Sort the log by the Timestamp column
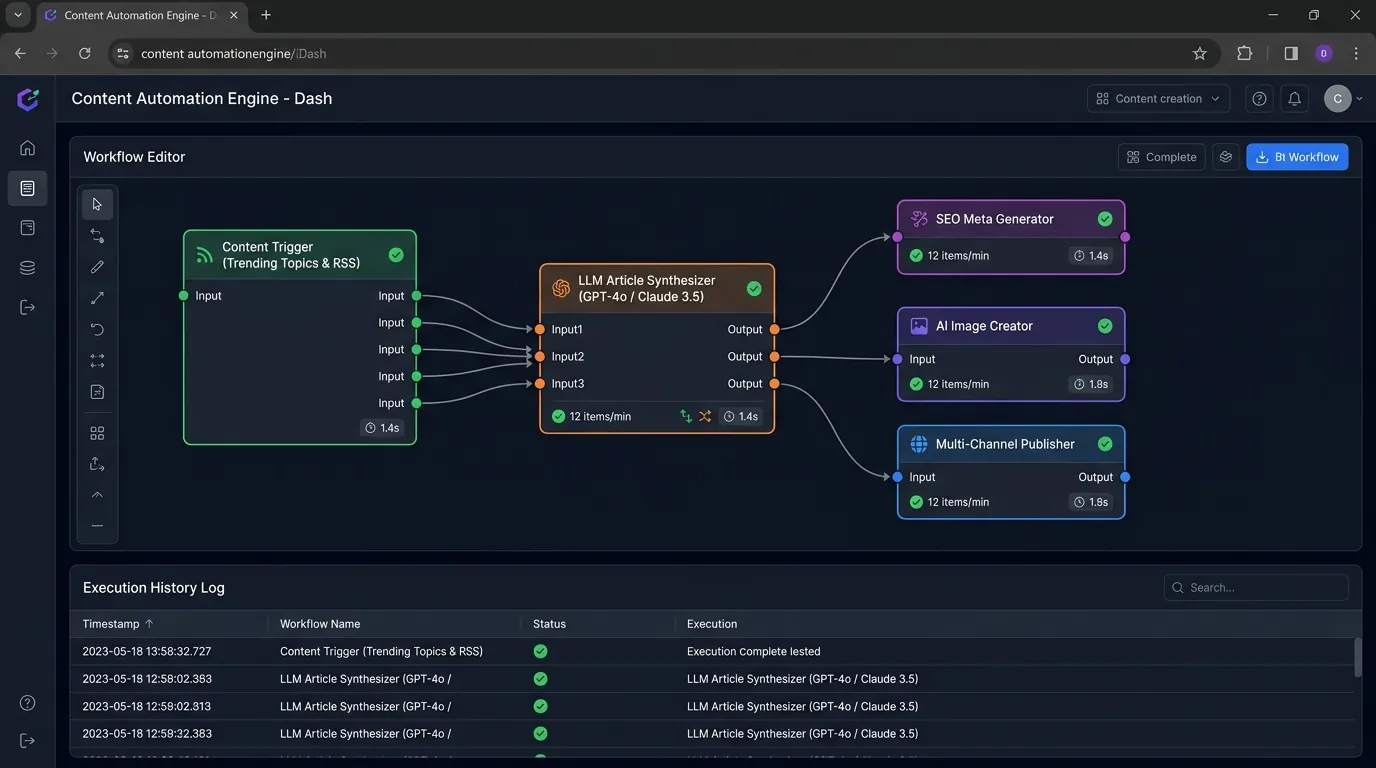The image size is (1376, 768). [x=118, y=624]
